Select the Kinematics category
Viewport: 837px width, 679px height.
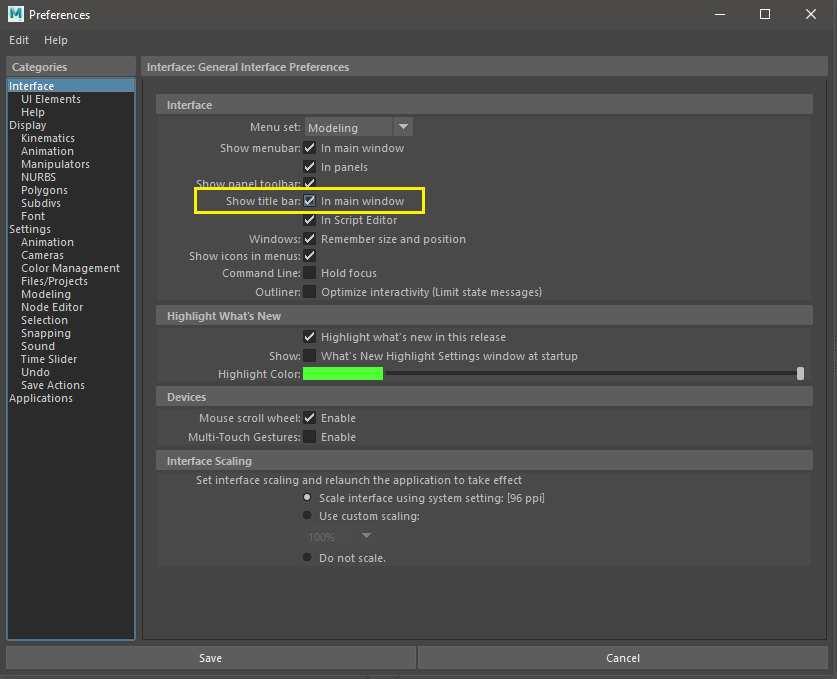tap(47, 137)
